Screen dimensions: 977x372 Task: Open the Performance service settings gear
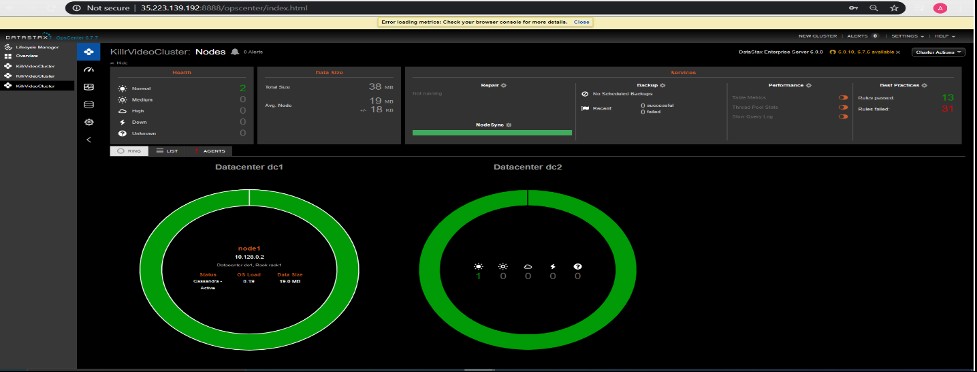pos(808,85)
